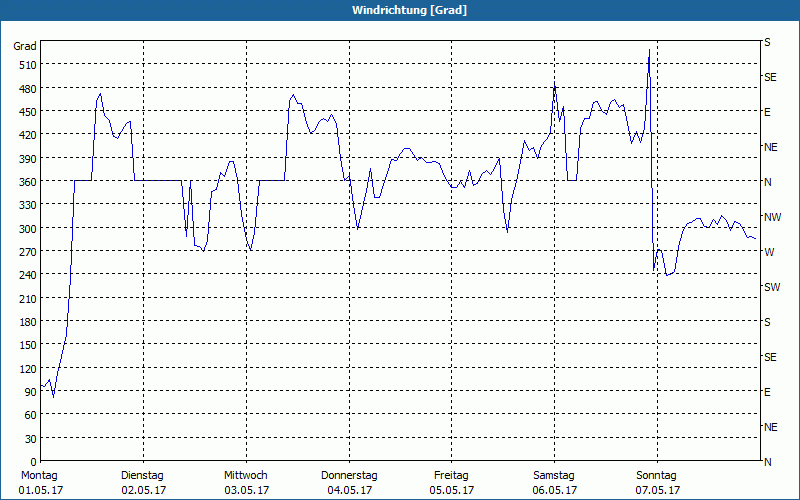This screenshot has width=800, height=500.
Task: Click the 180 degree tick label
Action: [x=28, y=322]
